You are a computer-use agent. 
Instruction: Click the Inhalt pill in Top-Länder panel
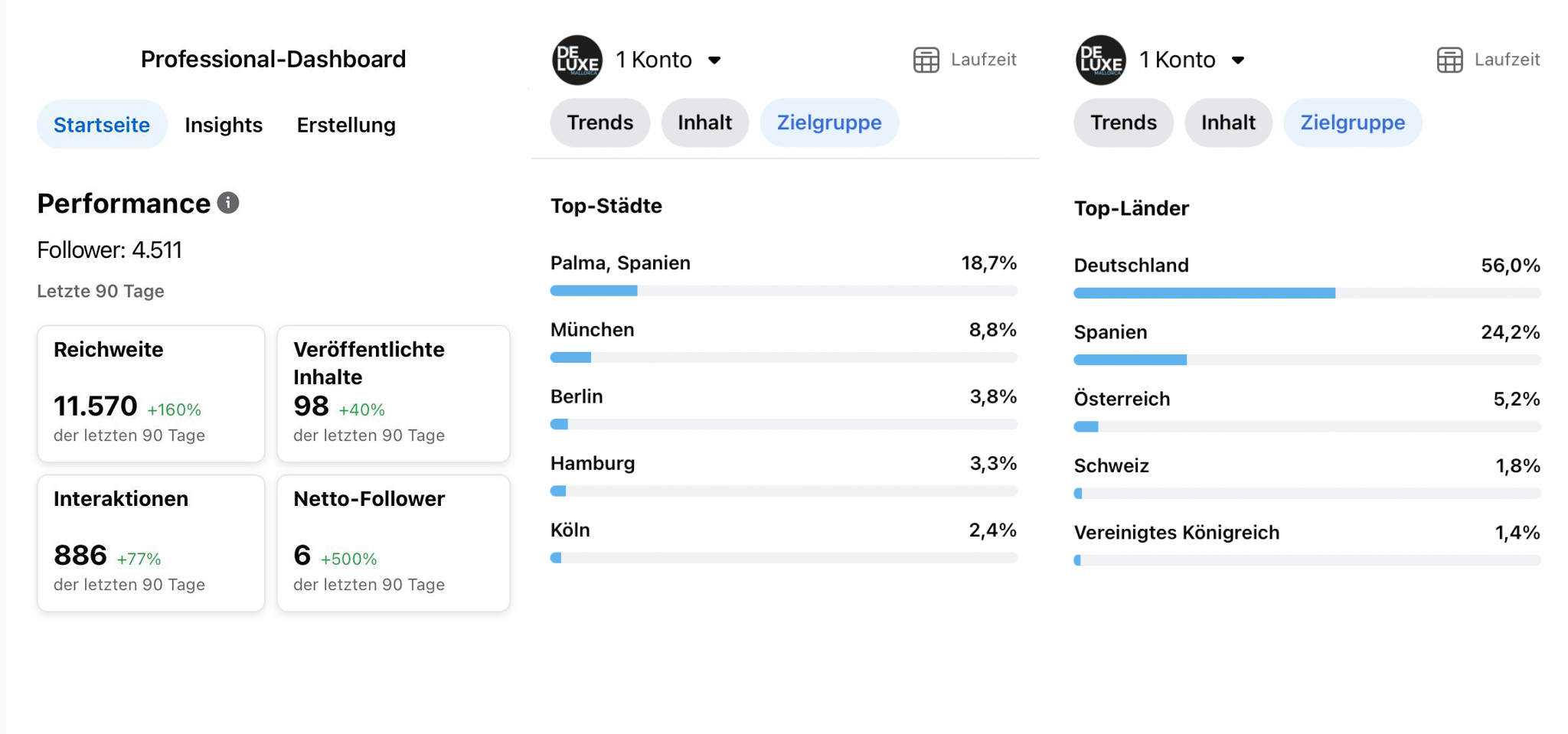[x=1228, y=122]
